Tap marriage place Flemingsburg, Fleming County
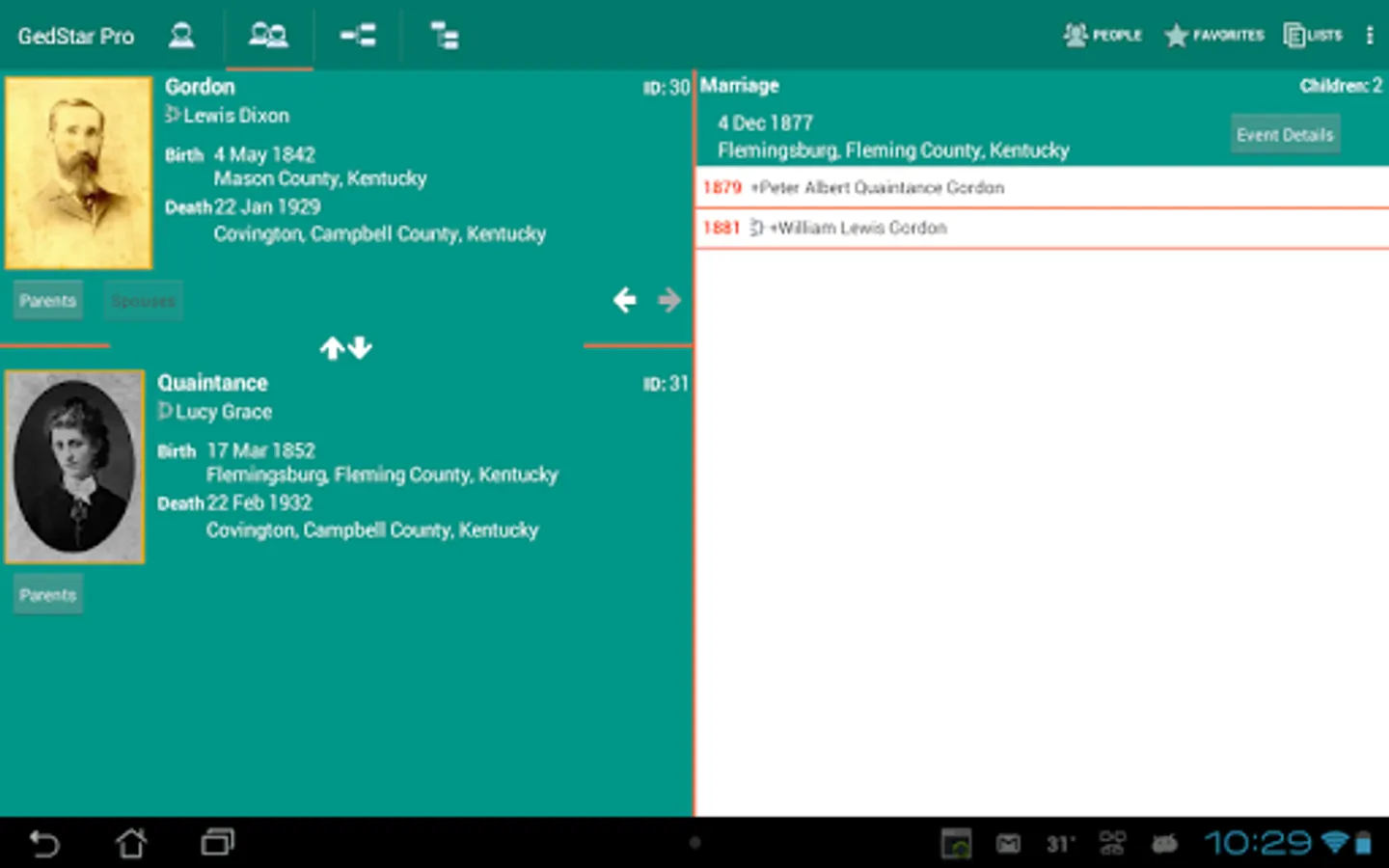 pos(893,150)
